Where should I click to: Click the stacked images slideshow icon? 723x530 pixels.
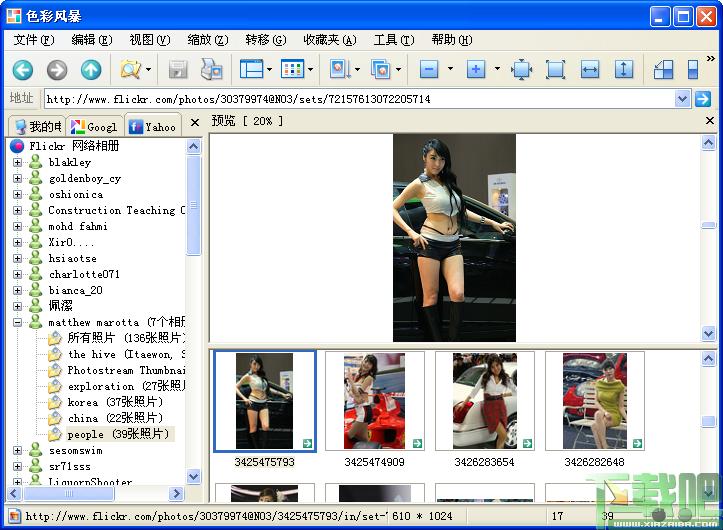[x=380, y=70]
